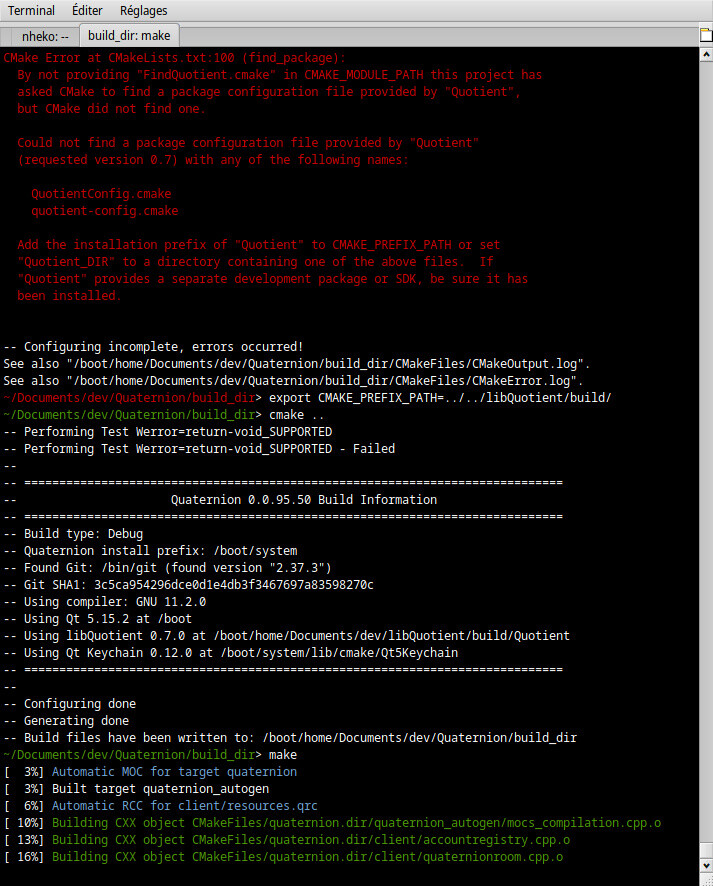Click the CMakeOutput.log path line
713x886 pixels.
pyautogui.click(x=297, y=364)
